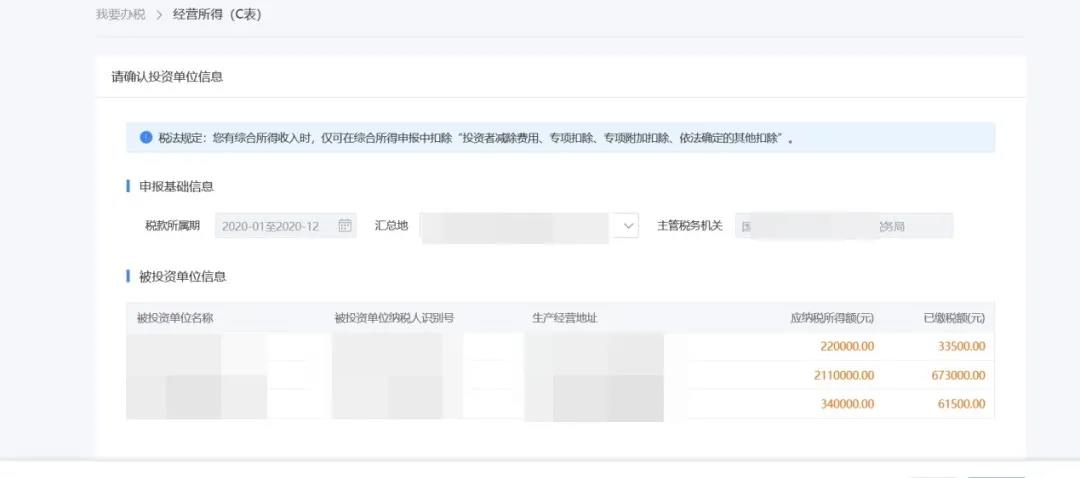Click the blue info icon in the tax notice
This screenshot has width=1080, height=478.
coord(146,137)
